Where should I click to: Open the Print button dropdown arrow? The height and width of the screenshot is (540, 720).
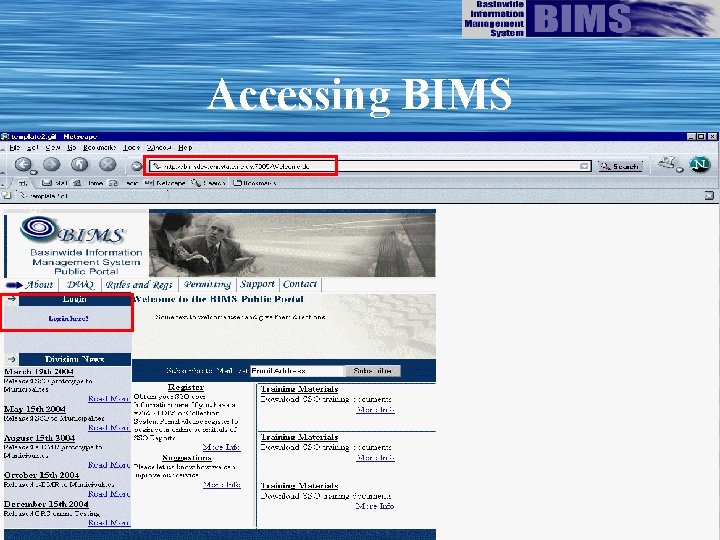tap(680, 170)
